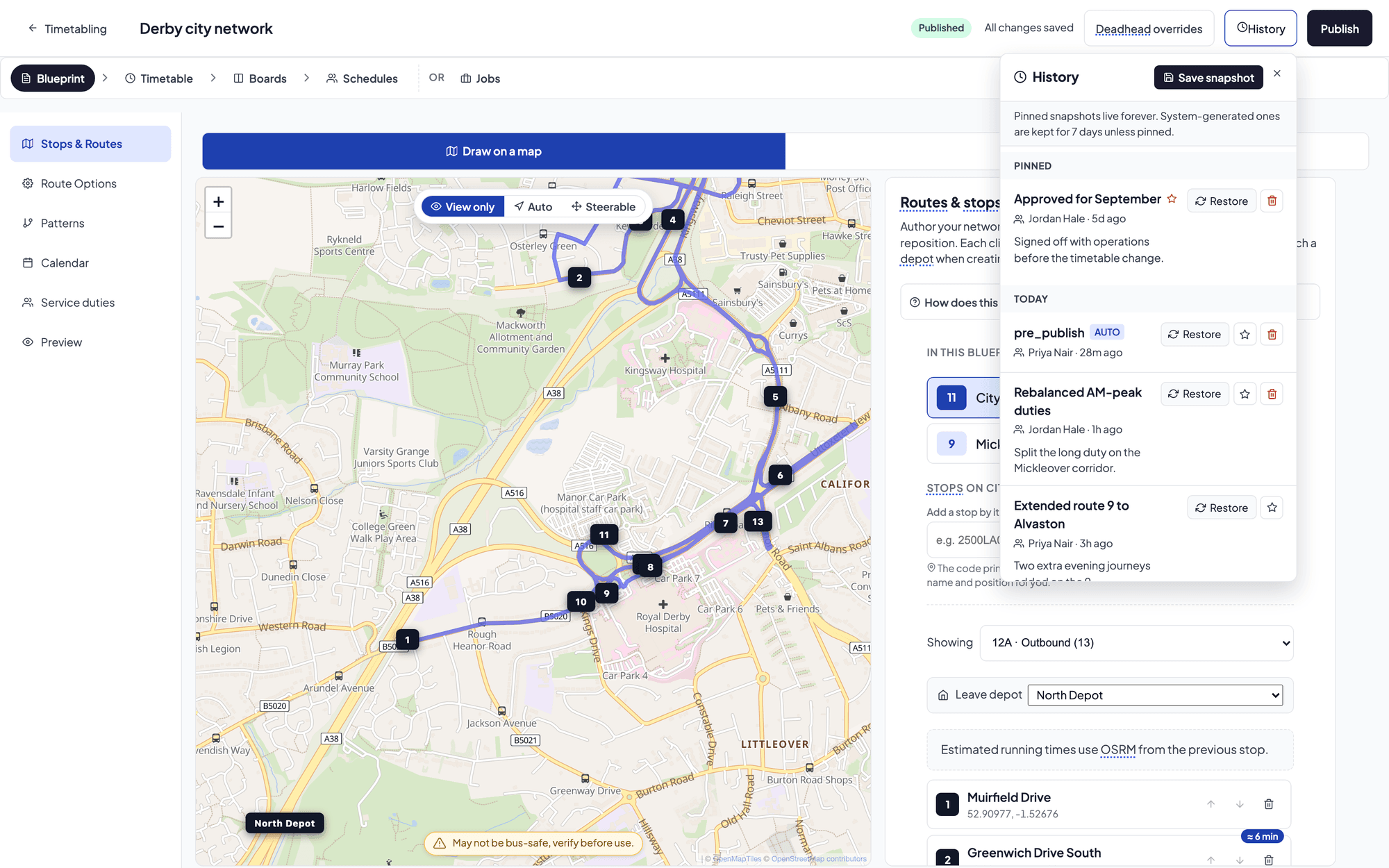
Task: Select the Blueprint step
Action: point(53,78)
